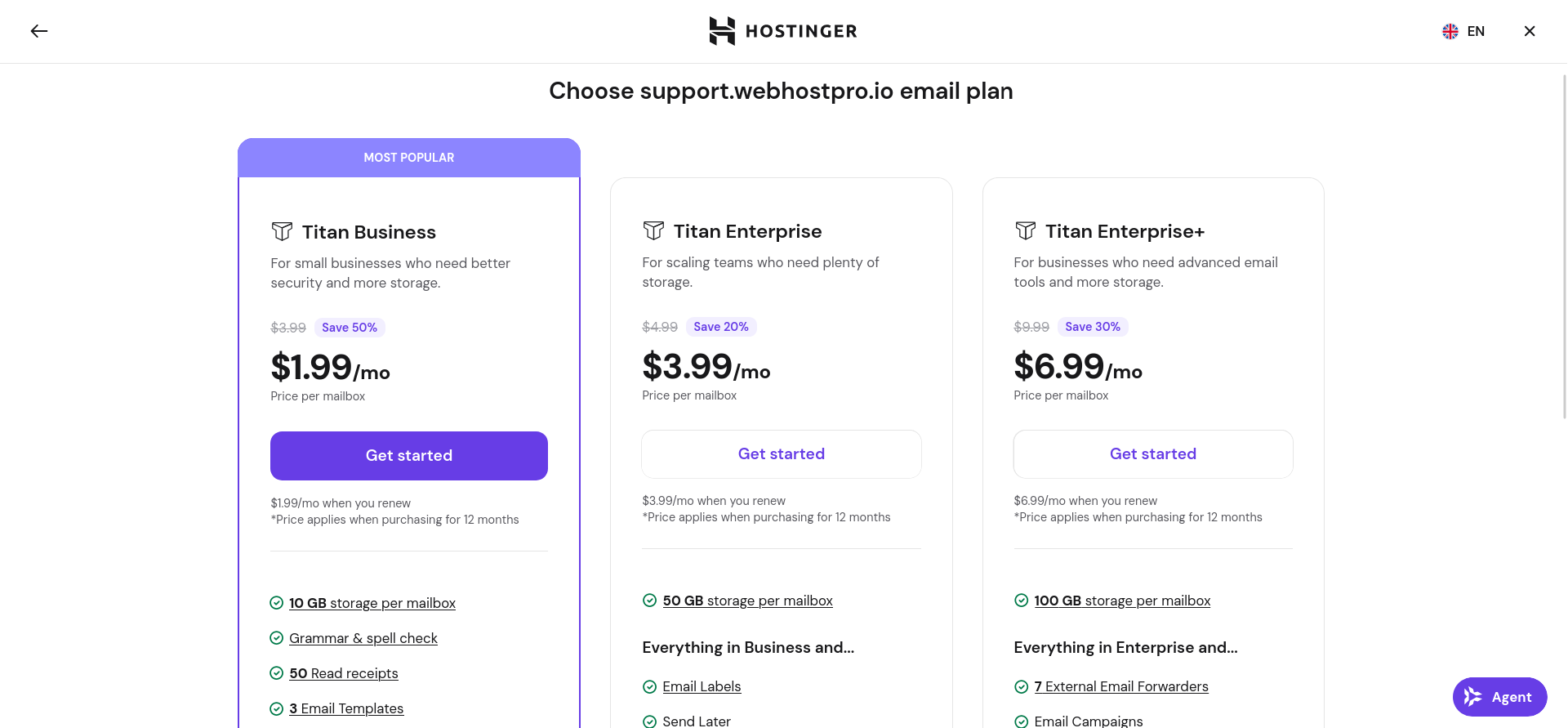The height and width of the screenshot is (728, 1568).
Task: Click the 'Everything in Enterprise and...' text
Action: click(1125, 647)
